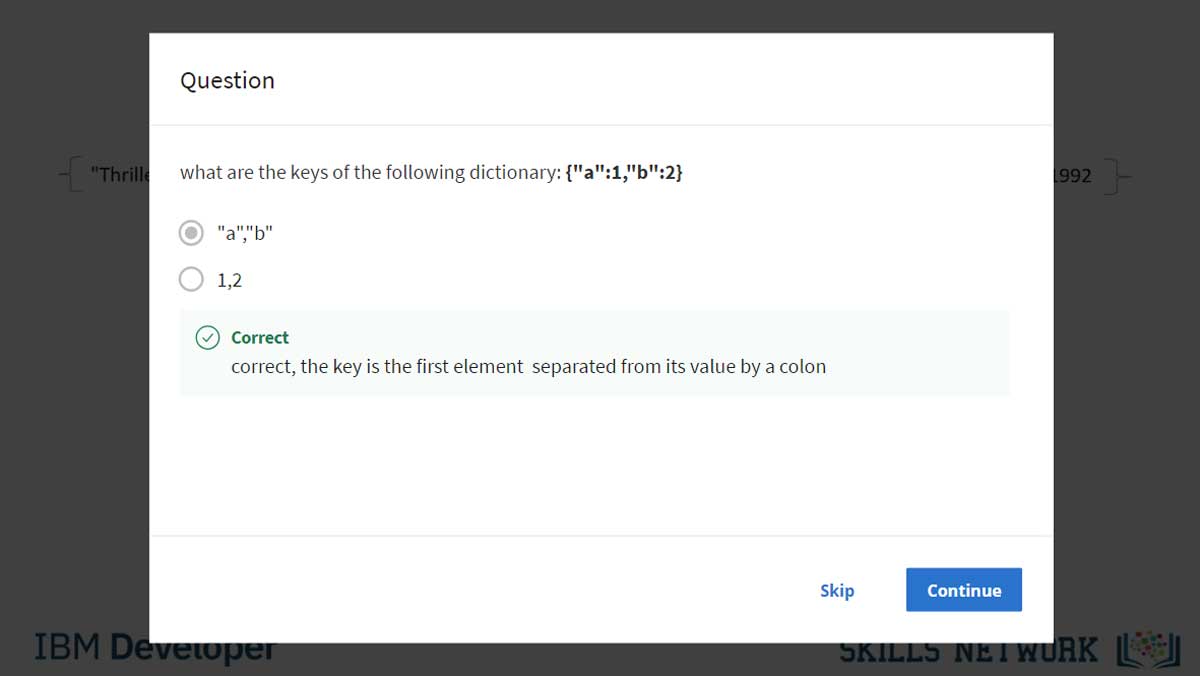Click the Question dialog heading

point(227,80)
